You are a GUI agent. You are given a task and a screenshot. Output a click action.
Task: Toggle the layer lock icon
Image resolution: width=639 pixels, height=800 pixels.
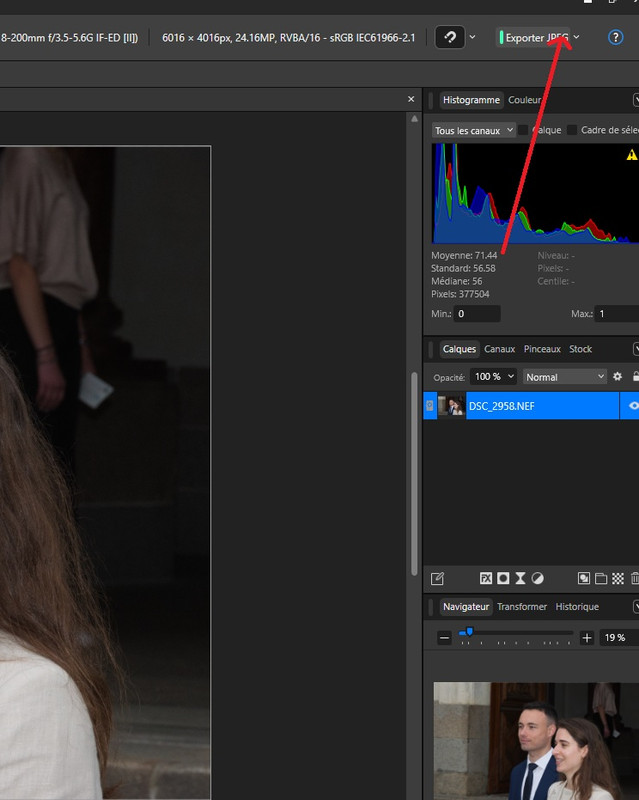click(x=635, y=377)
